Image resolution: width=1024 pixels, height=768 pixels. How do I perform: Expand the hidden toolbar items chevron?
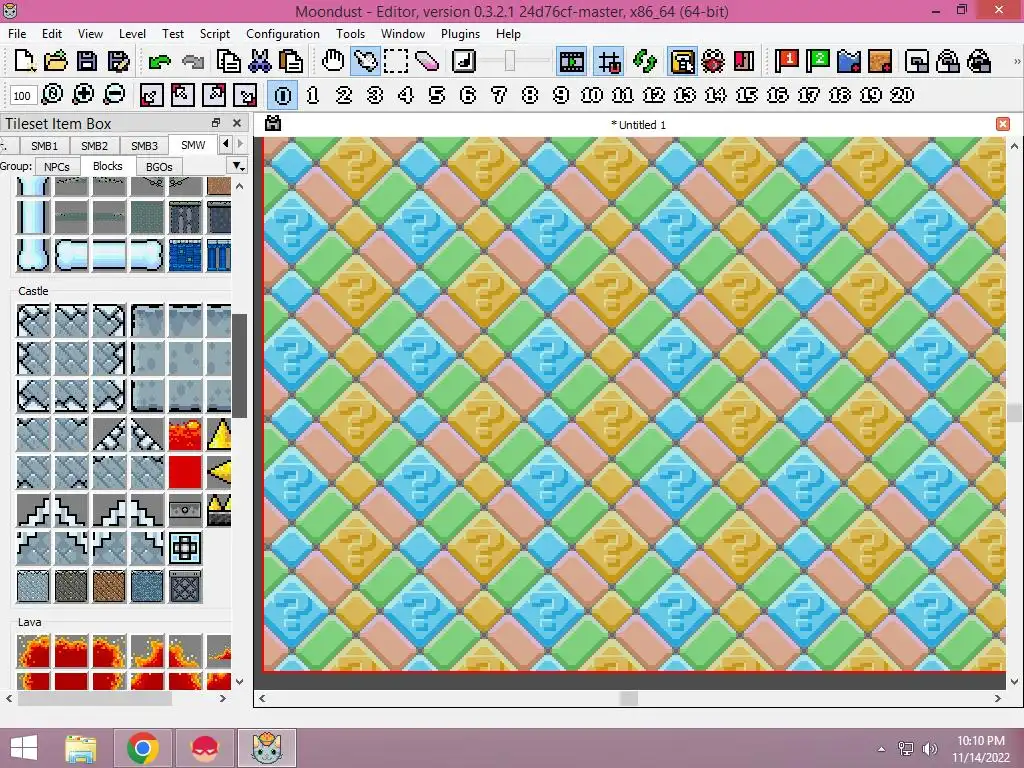point(1016,61)
